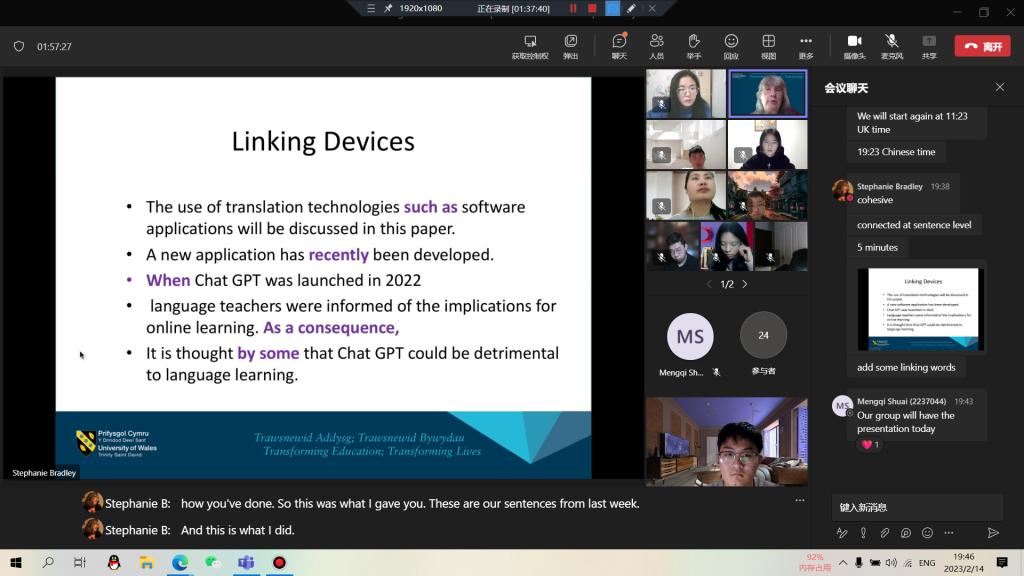Open the reactions (回应) smiley icon
This screenshot has width=1024, height=576.
coord(731,42)
